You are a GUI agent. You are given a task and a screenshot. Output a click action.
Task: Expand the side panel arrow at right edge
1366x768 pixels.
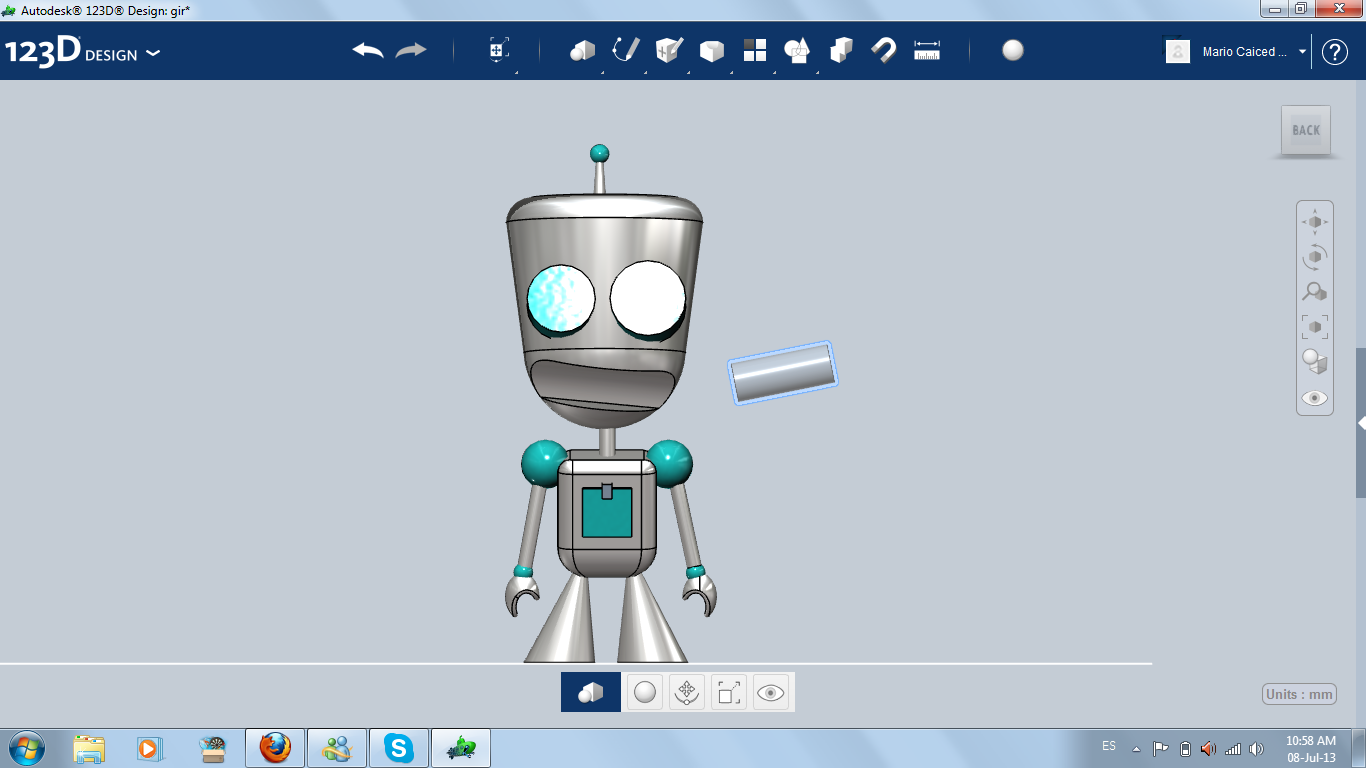coord(1361,423)
